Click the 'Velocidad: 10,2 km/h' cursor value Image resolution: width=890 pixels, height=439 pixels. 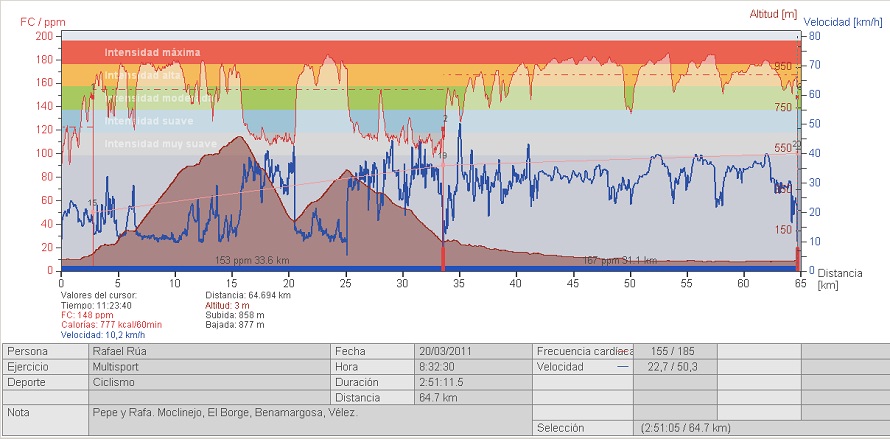point(103,335)
